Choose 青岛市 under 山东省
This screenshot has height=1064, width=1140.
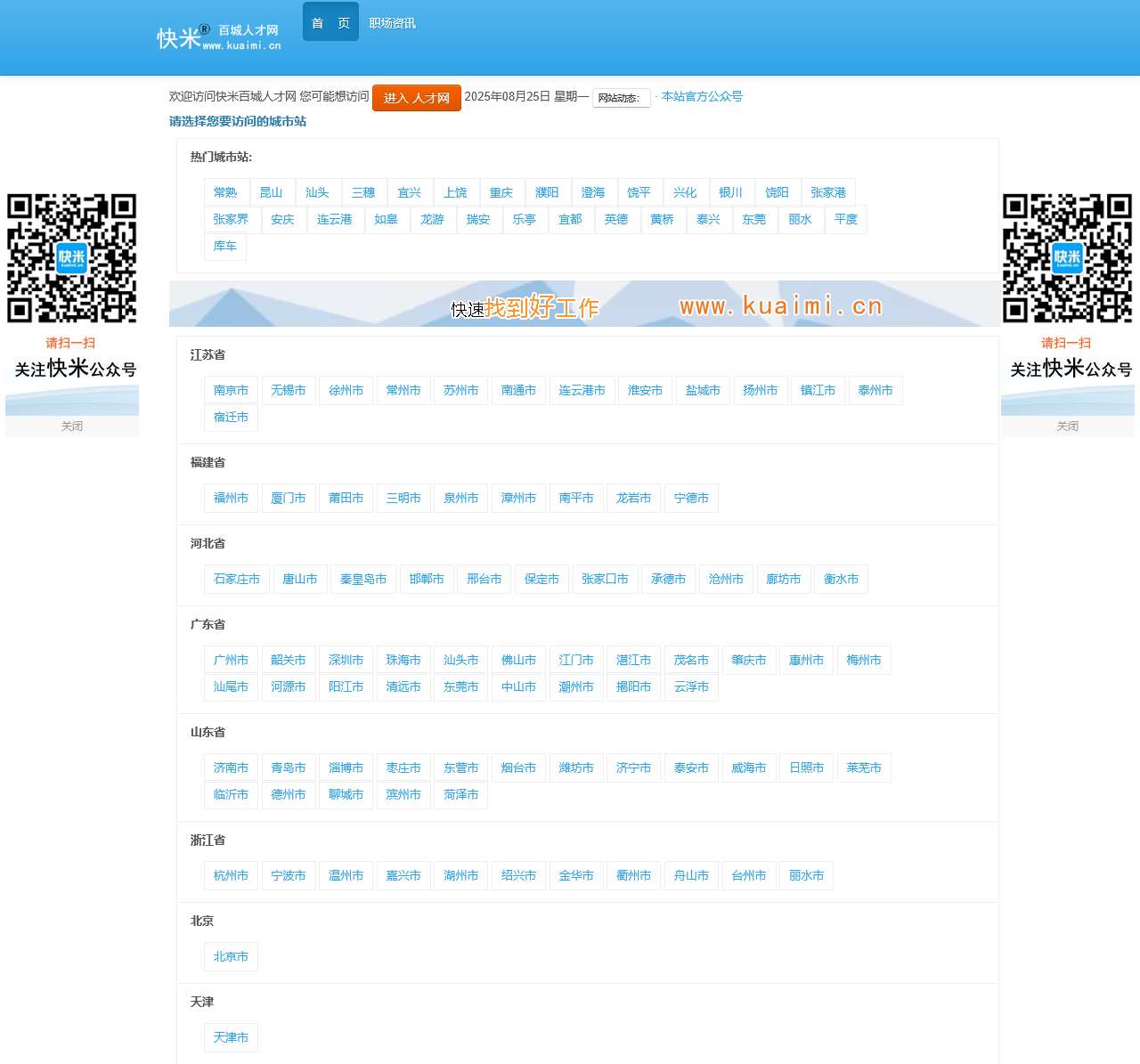(288, 768)
